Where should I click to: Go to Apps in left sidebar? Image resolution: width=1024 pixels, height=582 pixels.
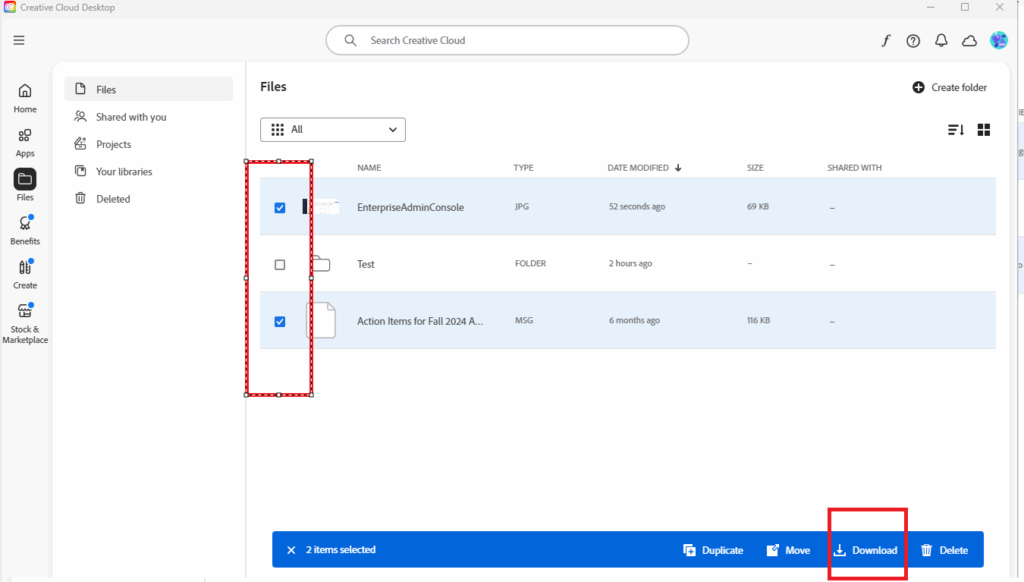pos(25,142)
